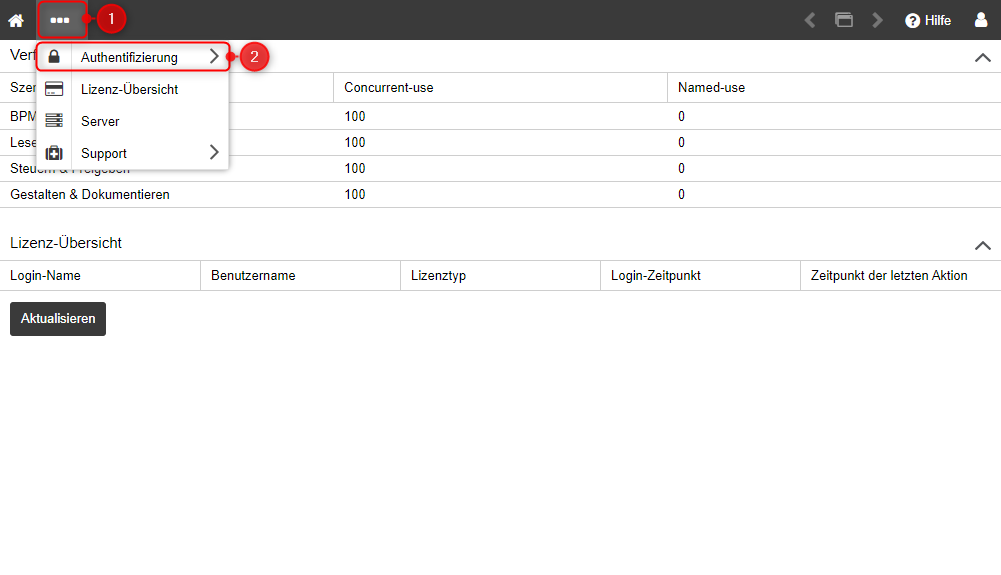Screen dimensions: 1001x575
Task: Navigate back with left arrow icon
Action: tap(810, 20)
